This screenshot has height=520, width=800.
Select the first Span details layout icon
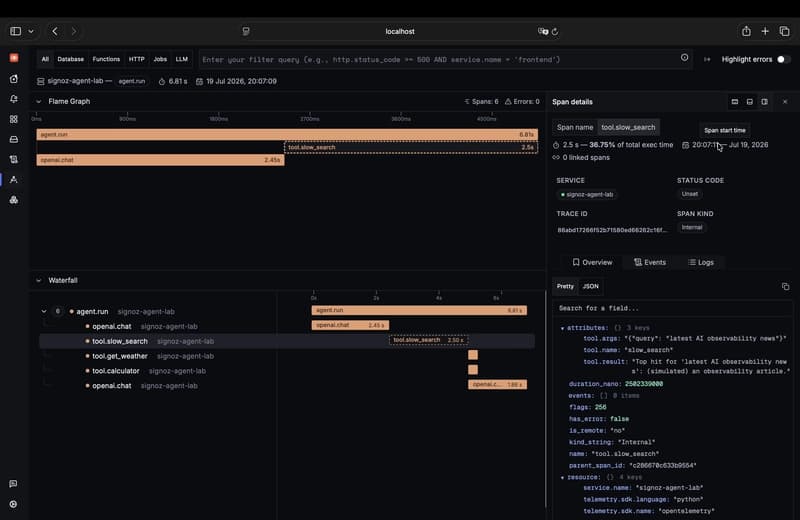735,102
